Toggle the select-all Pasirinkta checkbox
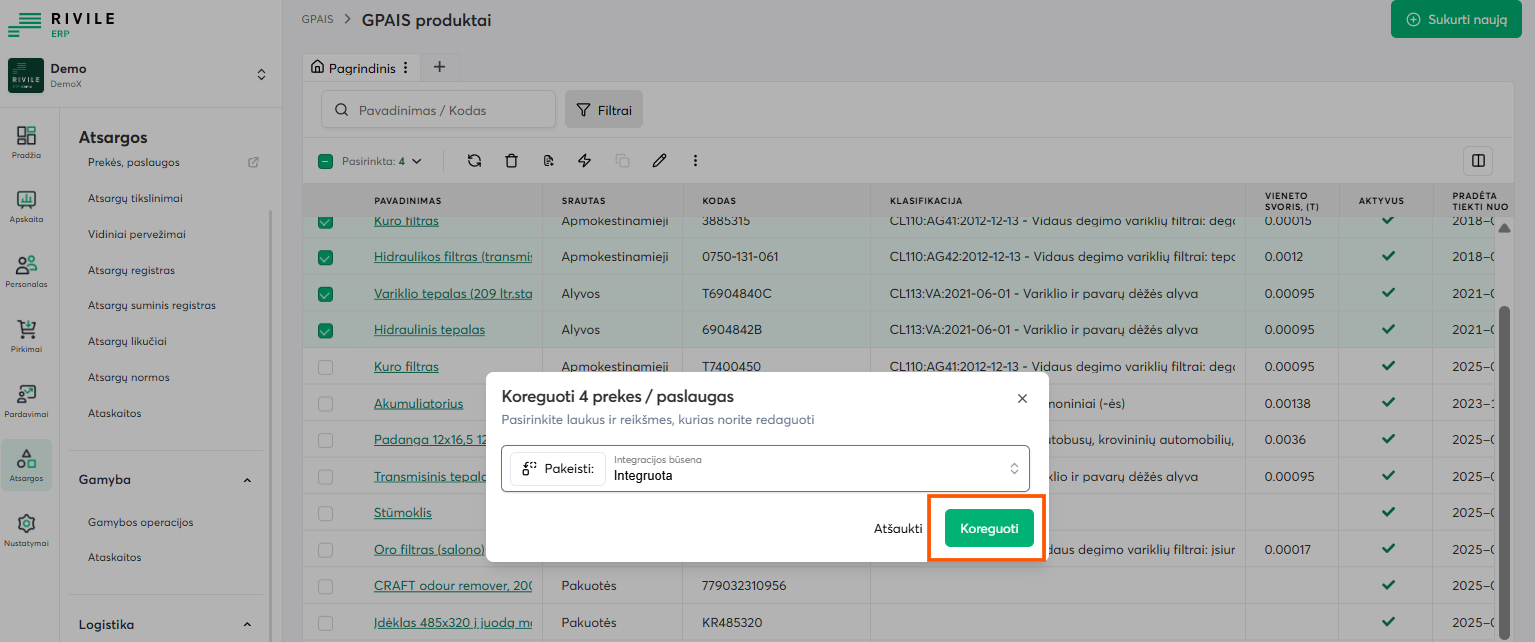Viewport: 1535px width, 642px height. click(325, 161)
